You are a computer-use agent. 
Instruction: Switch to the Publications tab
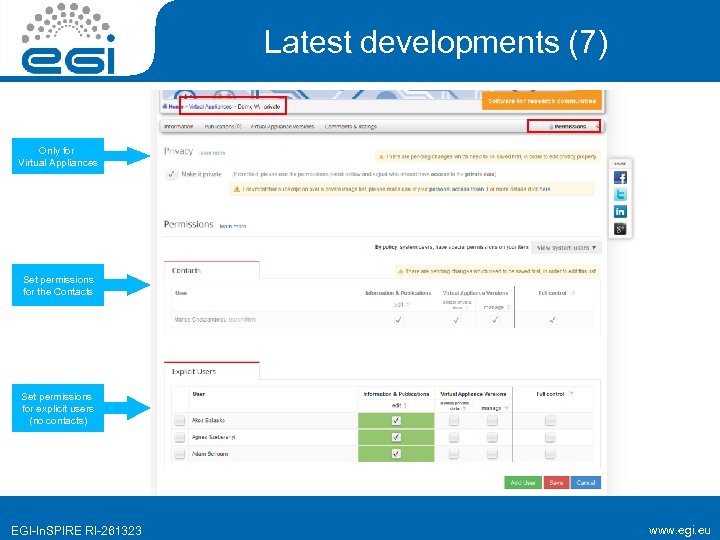click(223, 127)
